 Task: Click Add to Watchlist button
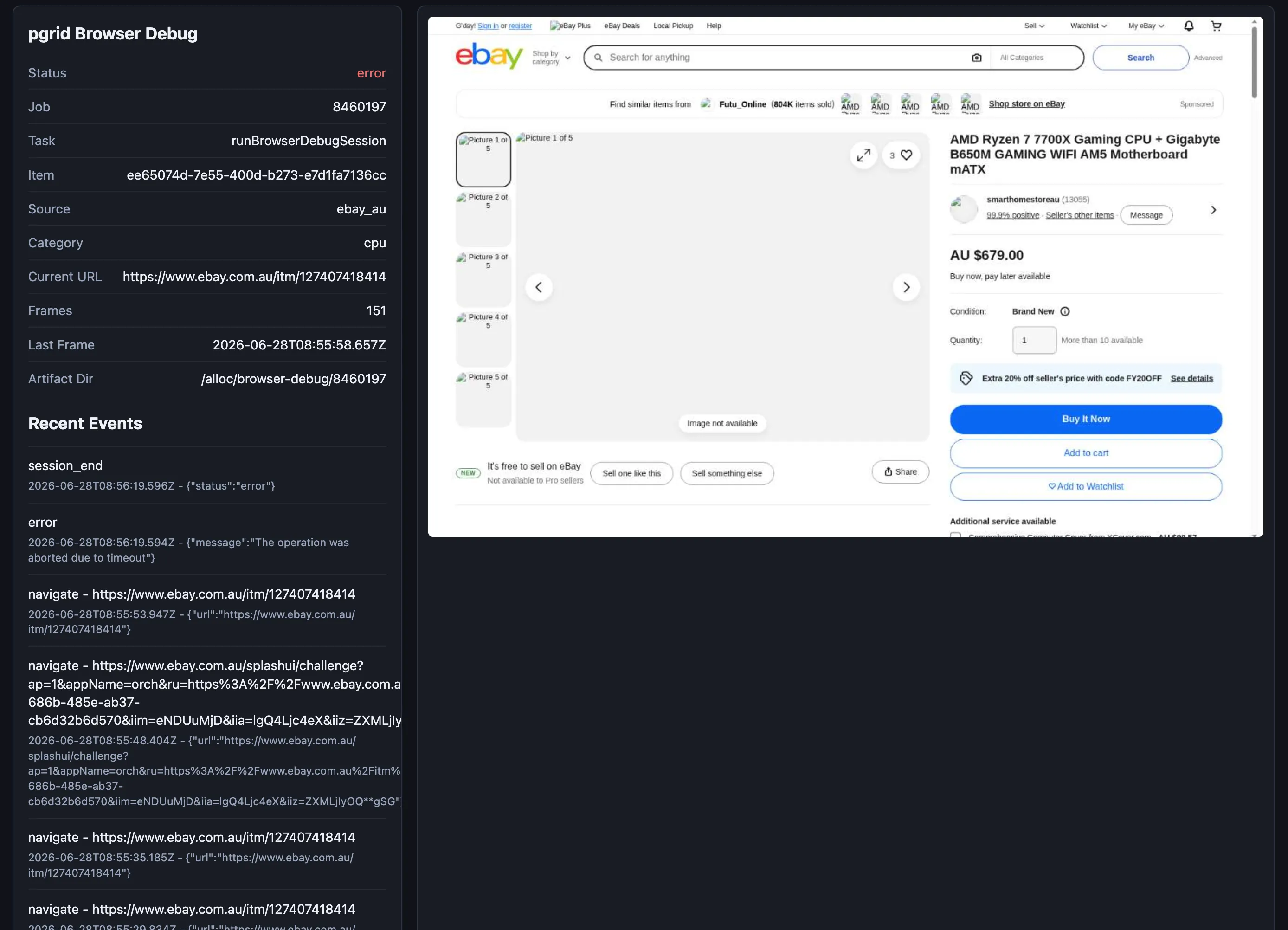click(1085, 486)
